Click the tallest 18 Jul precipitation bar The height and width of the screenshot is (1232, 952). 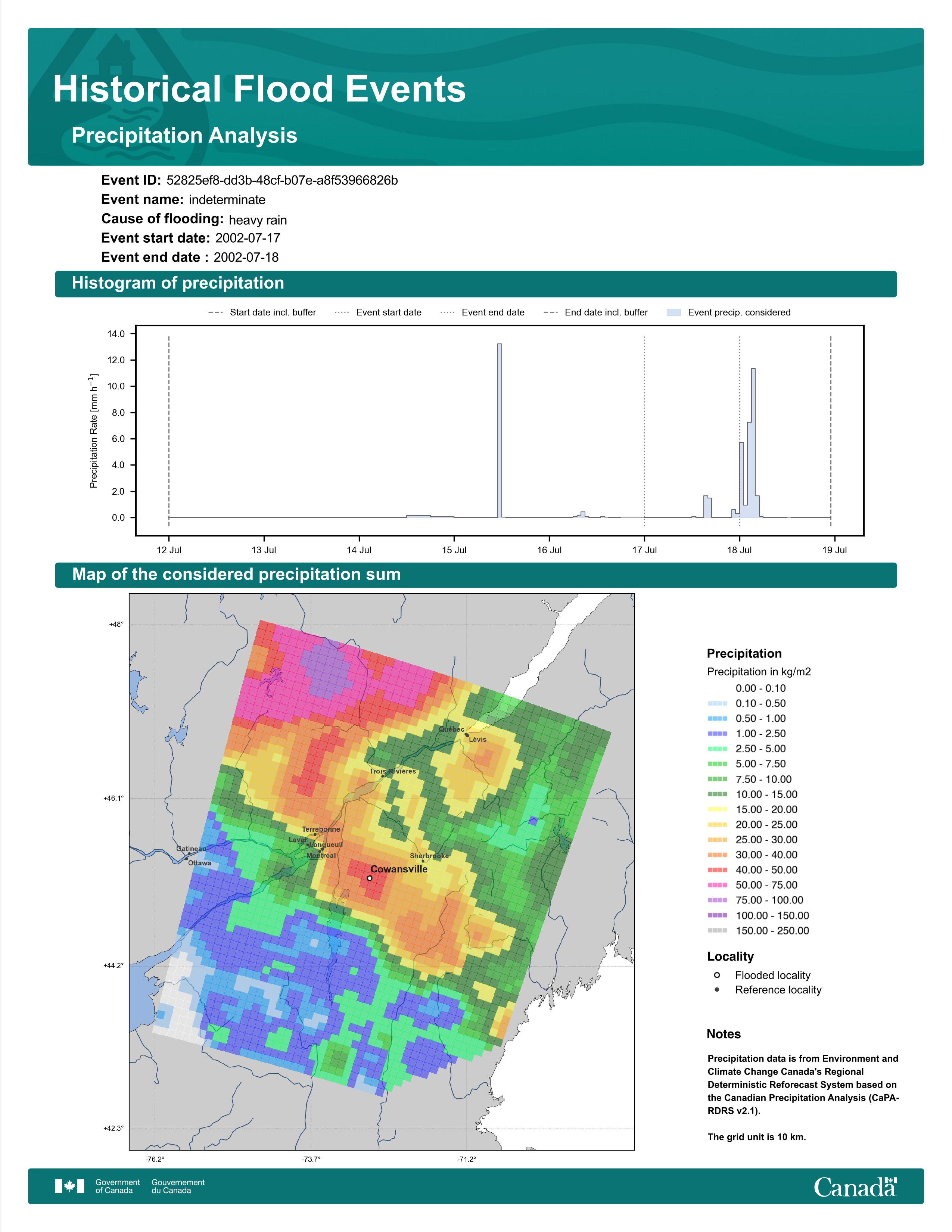click(x=753, y=442)
